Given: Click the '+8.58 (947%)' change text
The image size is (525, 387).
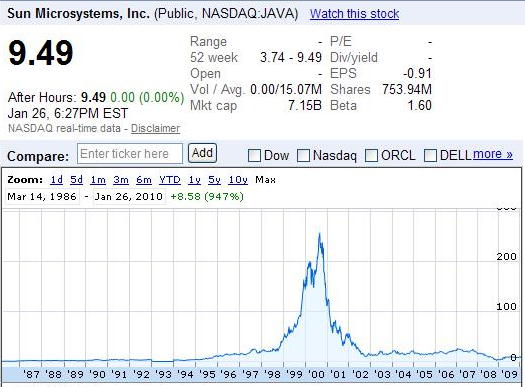Looking at the screenshot, I should tap(207, 196).
